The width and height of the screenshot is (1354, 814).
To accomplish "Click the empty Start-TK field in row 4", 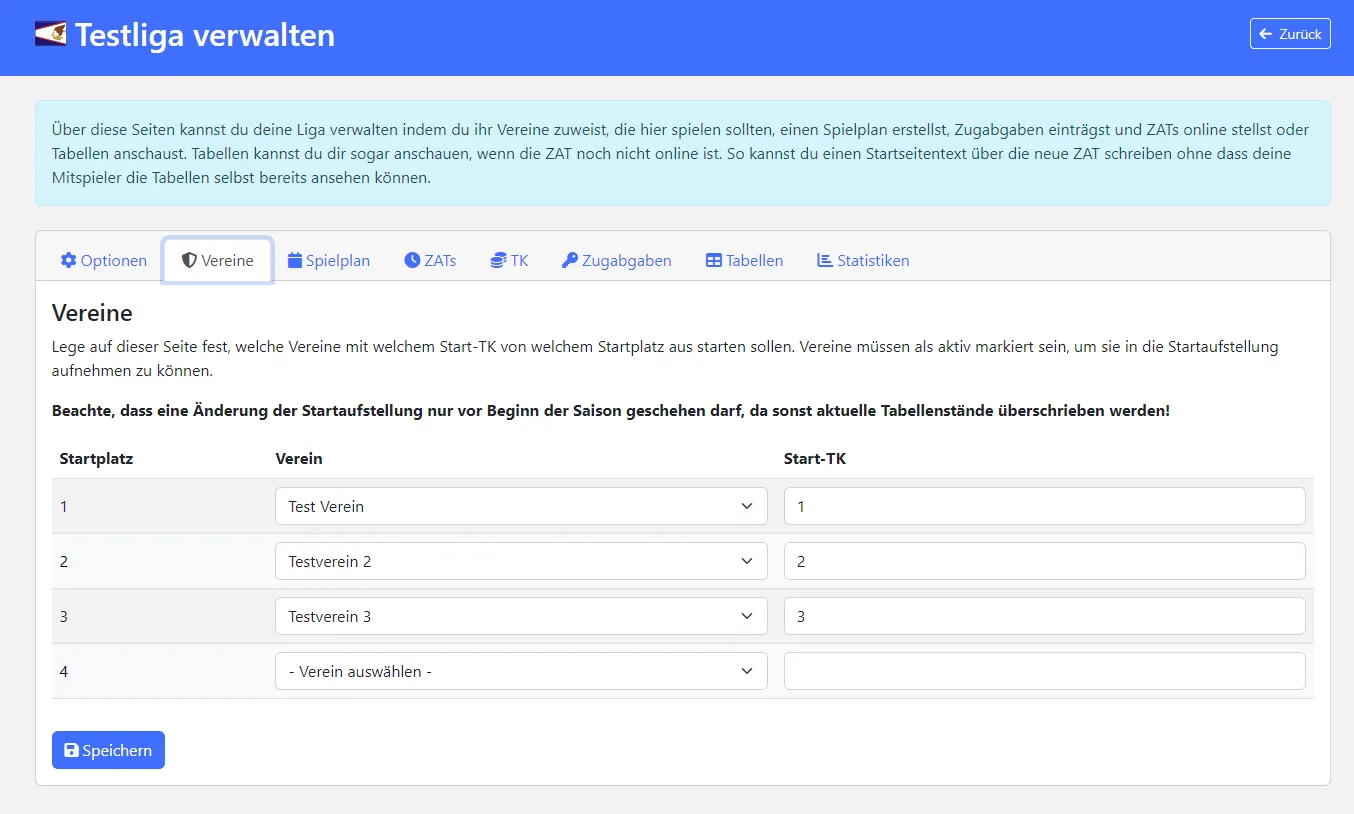I will click(1044, 671).
